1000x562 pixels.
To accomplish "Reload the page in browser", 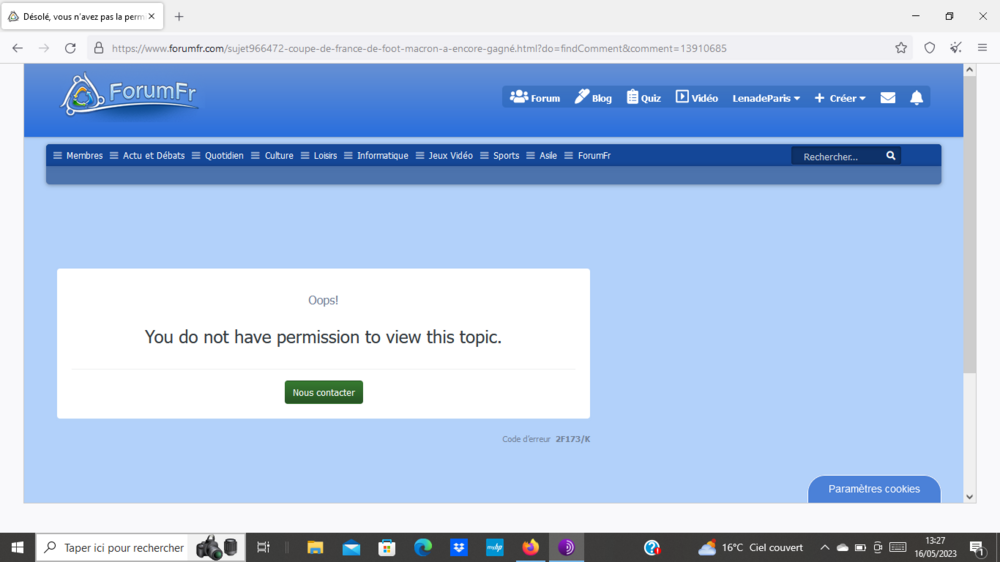I will click(x=70, y=48).
